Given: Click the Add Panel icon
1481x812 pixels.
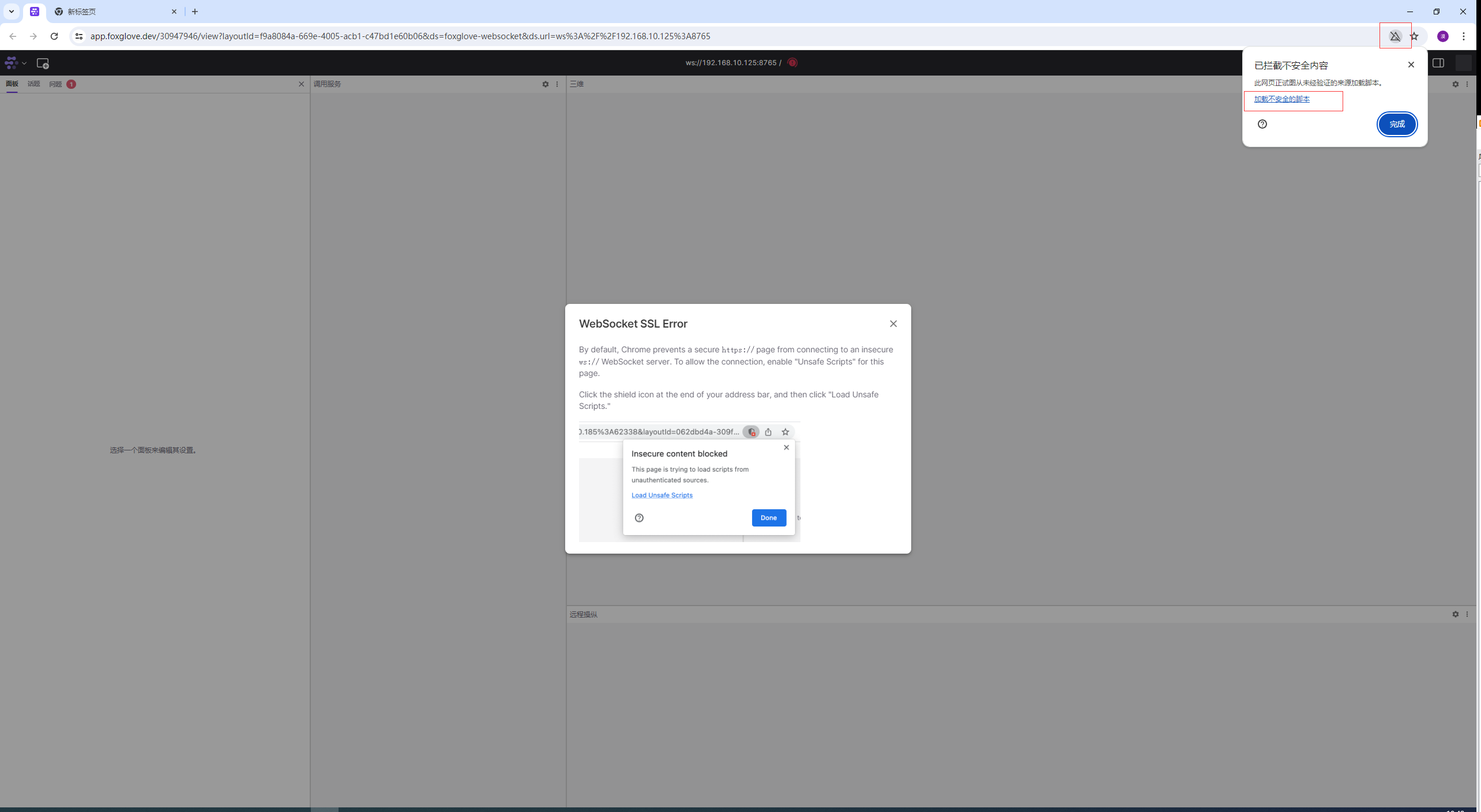Looking at the screenshot, I should [43, 63].
